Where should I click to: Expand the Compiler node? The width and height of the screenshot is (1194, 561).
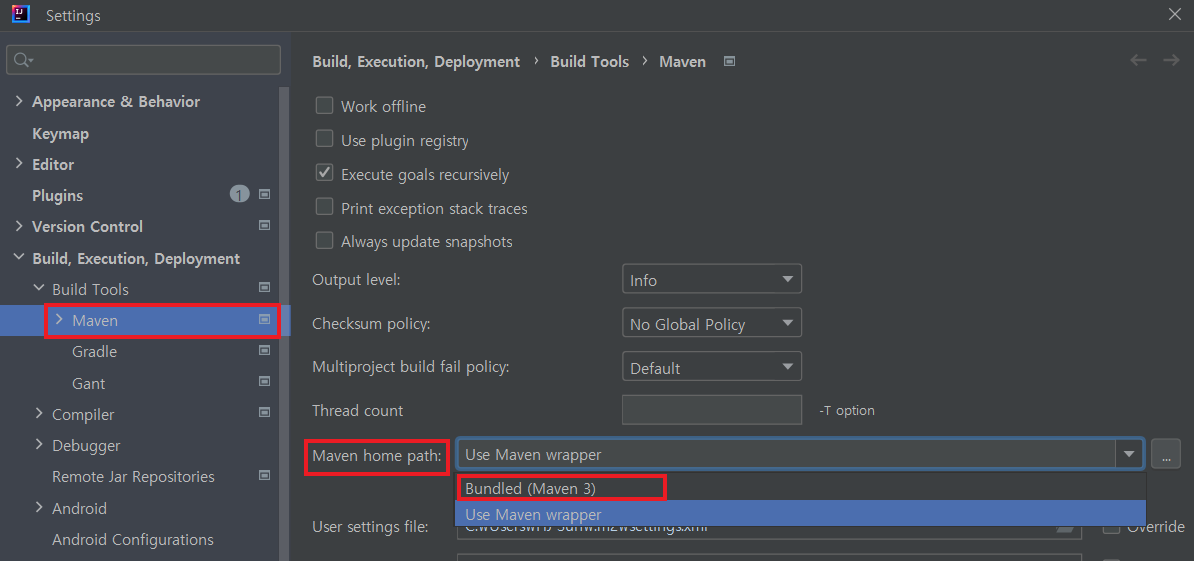click(39, 414)
